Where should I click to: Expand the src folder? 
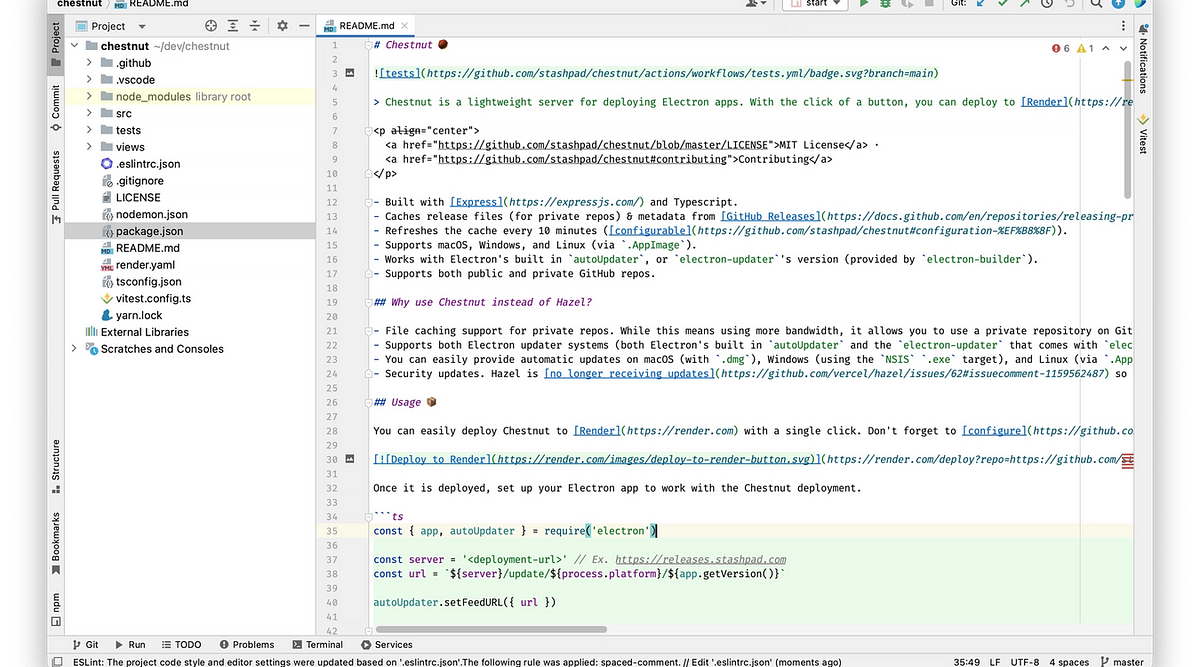click(x=88, y=113)
